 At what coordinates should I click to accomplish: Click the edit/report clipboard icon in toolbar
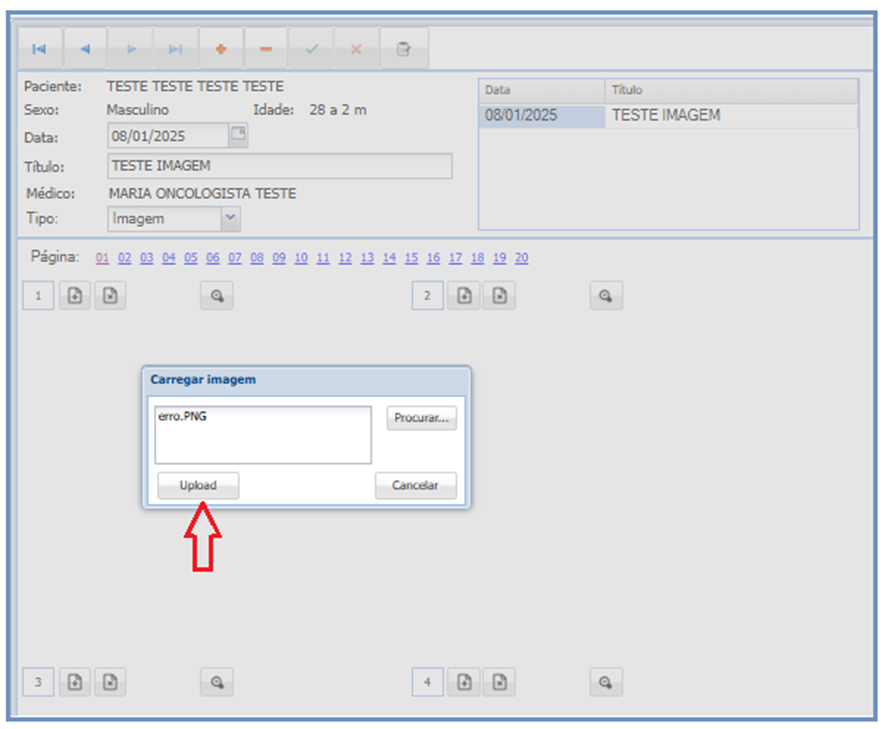[x=404, y=49]
